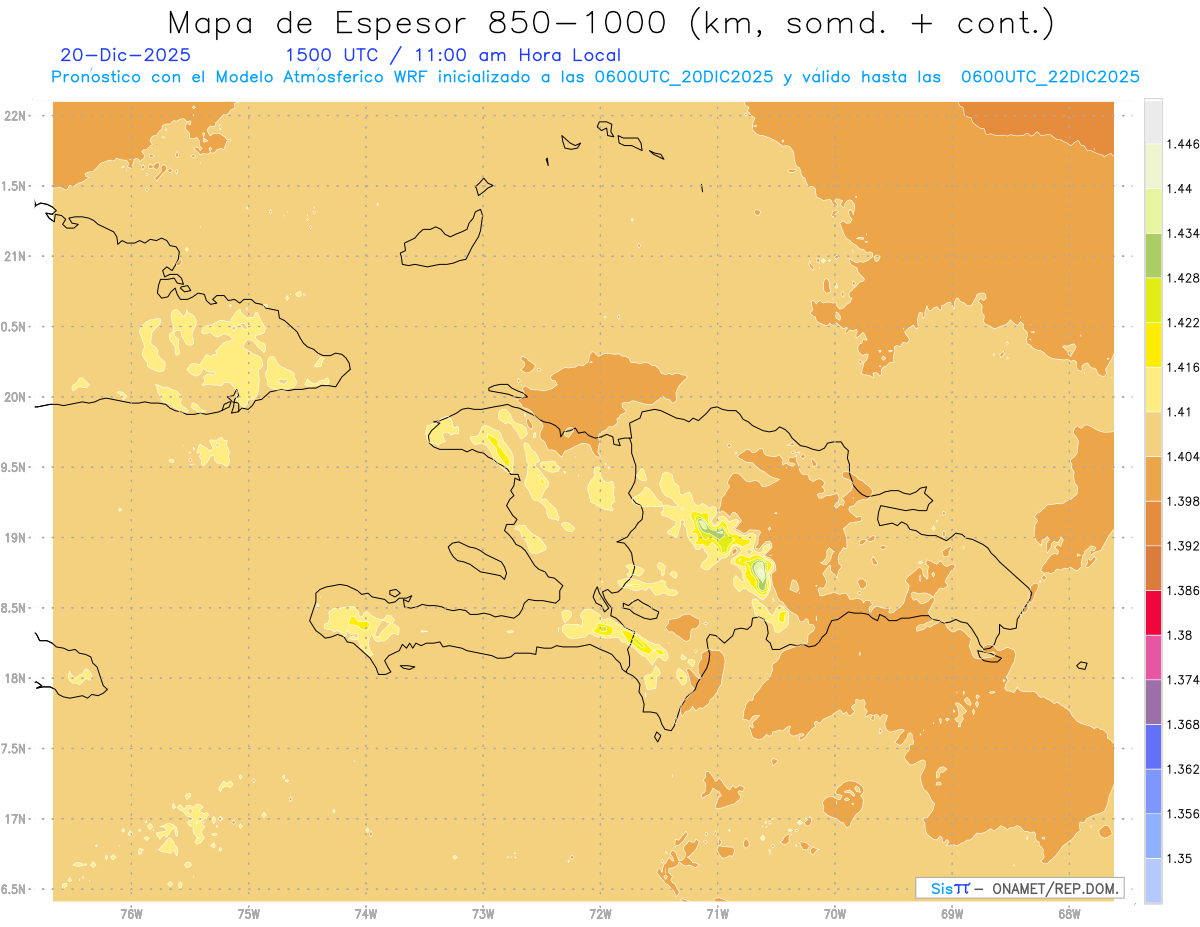1200x927 pixels.
Task: Click the '19N' latitude label
Action: tap(16, 538)
